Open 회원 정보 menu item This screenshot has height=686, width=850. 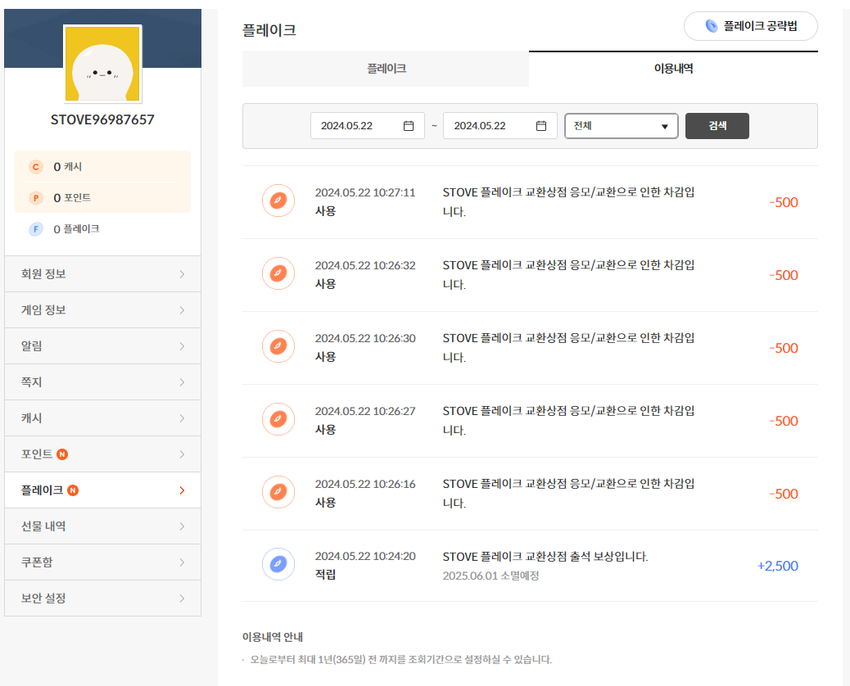(x=102, y=274)
